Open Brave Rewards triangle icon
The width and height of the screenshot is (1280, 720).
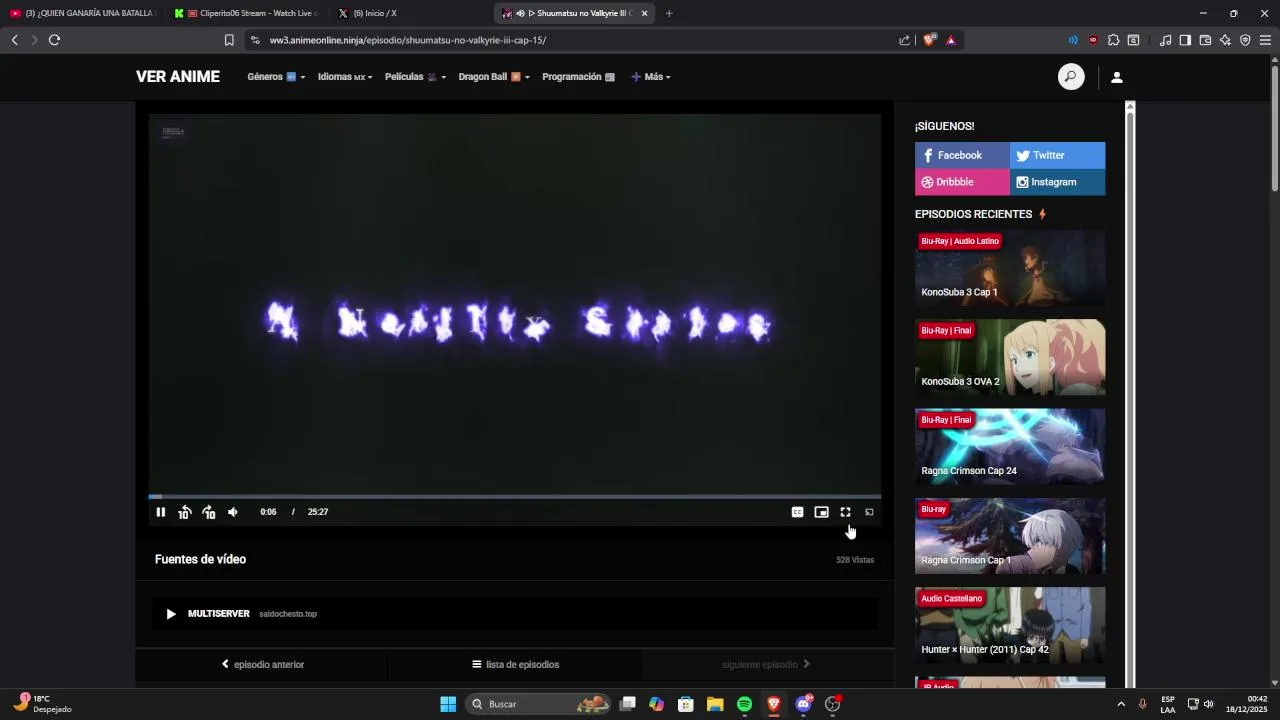pos(950,40)
